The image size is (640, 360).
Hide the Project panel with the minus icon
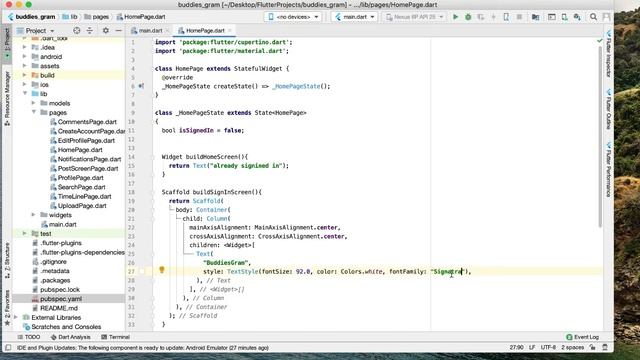(118, 31)
